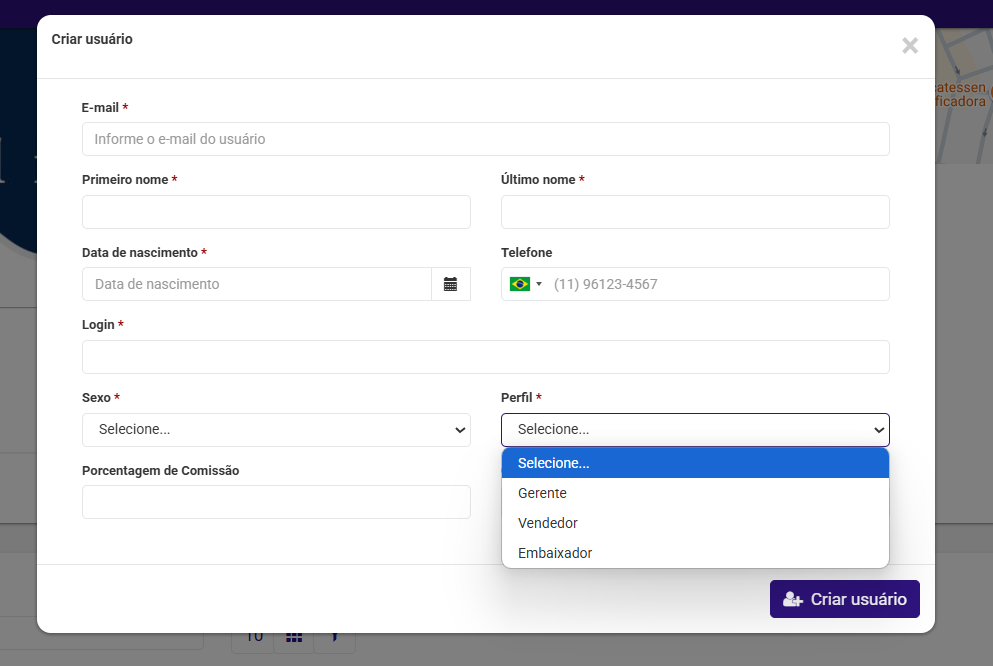The width and height of the screenshot is (993, 666).
Task: Click into the E-mail input field
Action: [x=485, y=139]
